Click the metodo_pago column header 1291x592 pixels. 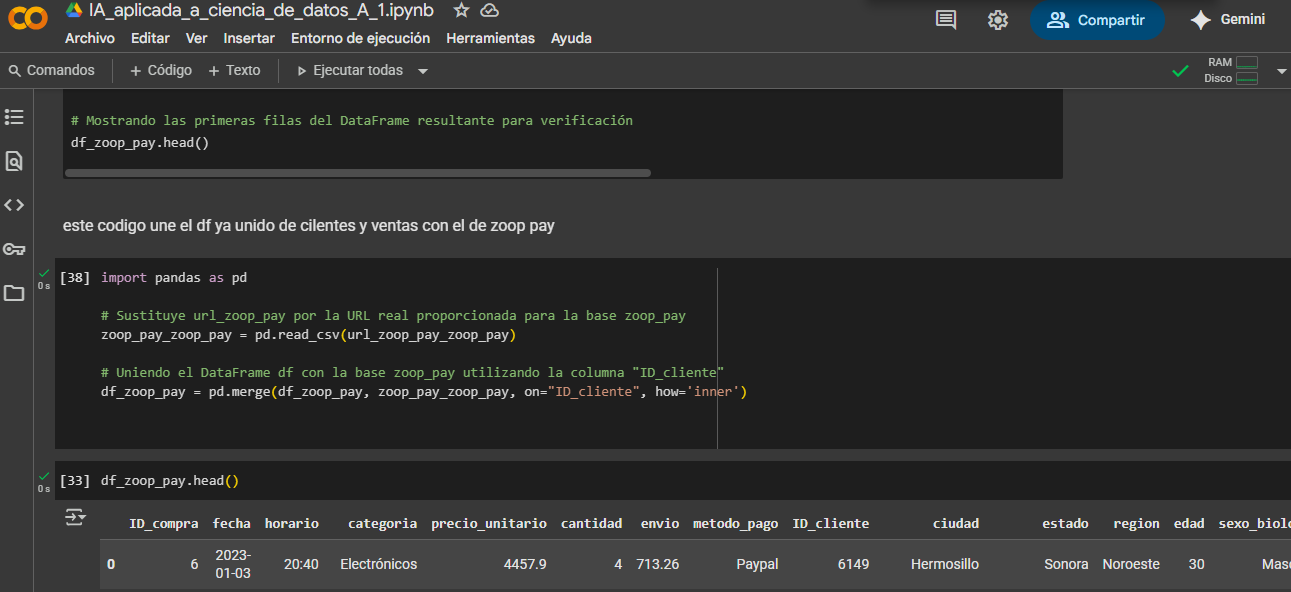click(736, 523)
